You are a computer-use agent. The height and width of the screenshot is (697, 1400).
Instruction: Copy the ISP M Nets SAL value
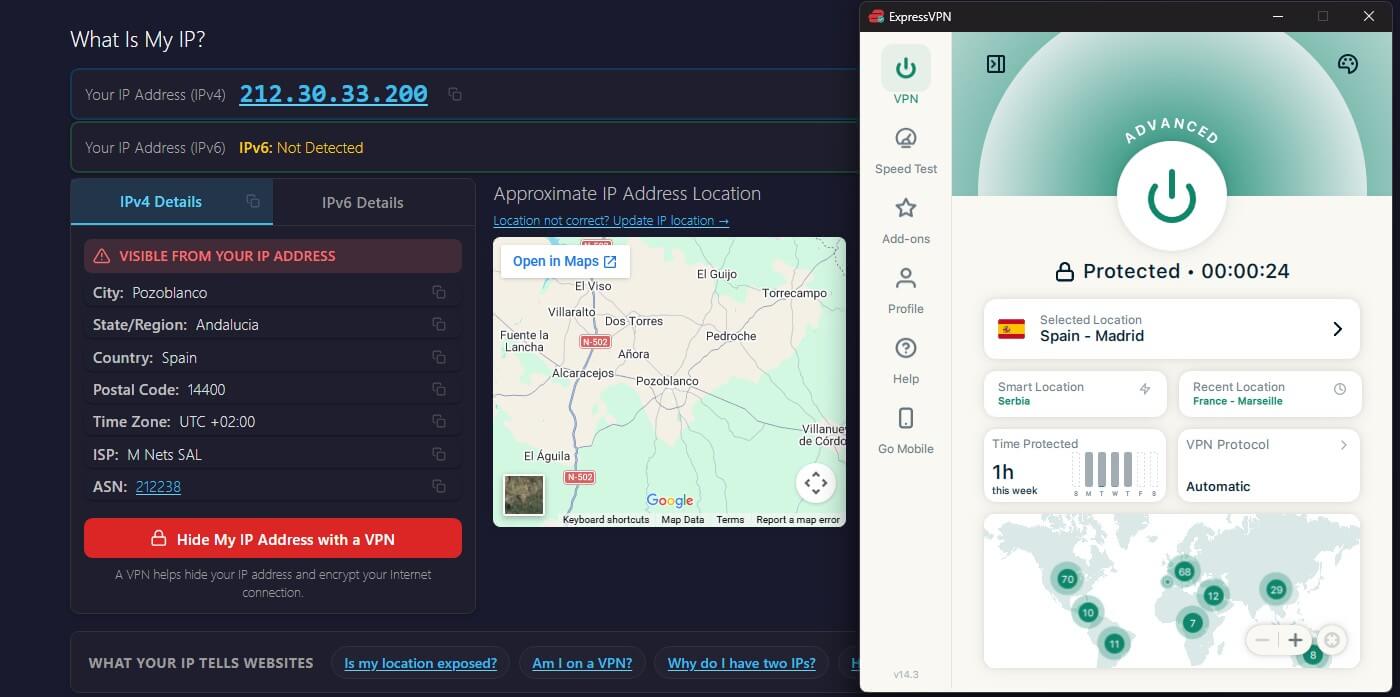point(438,454)
